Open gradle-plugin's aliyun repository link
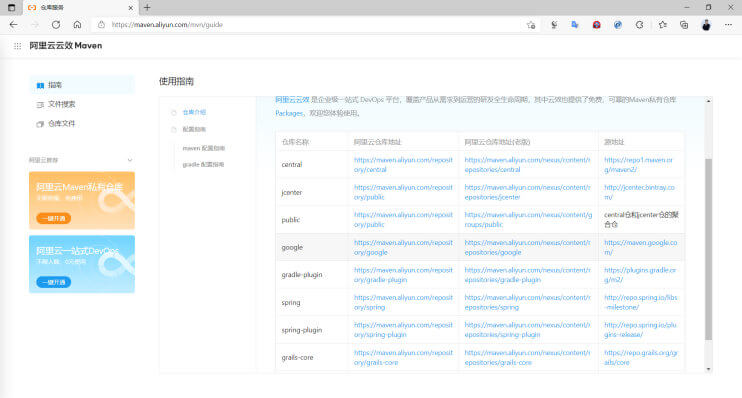 [403, 275]
